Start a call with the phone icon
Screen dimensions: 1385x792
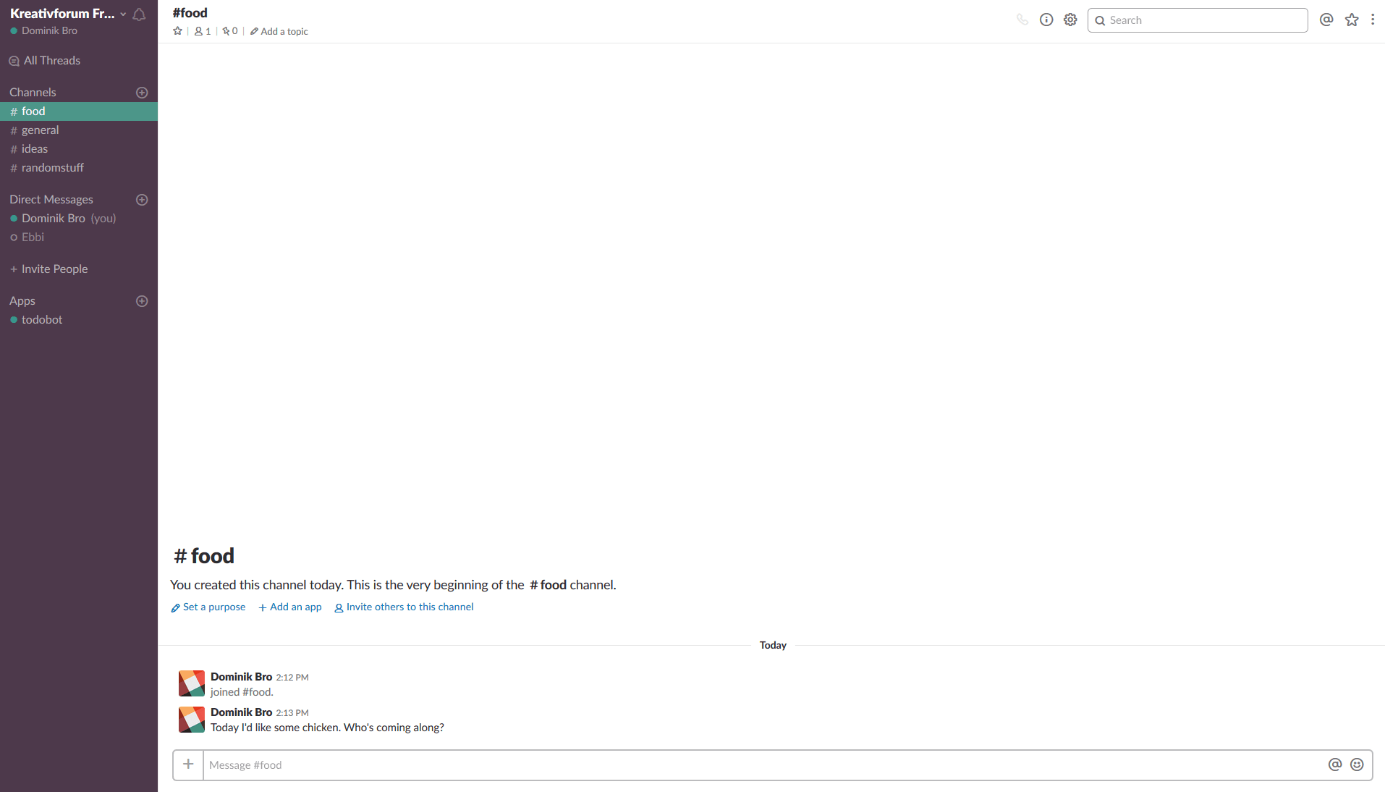1022,20
